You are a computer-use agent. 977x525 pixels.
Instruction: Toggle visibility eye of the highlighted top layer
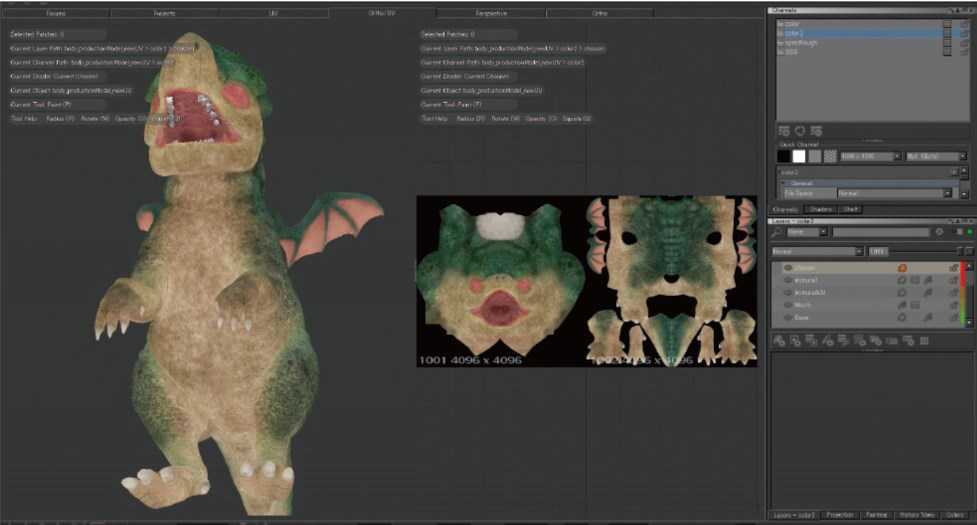coord(788,268)
